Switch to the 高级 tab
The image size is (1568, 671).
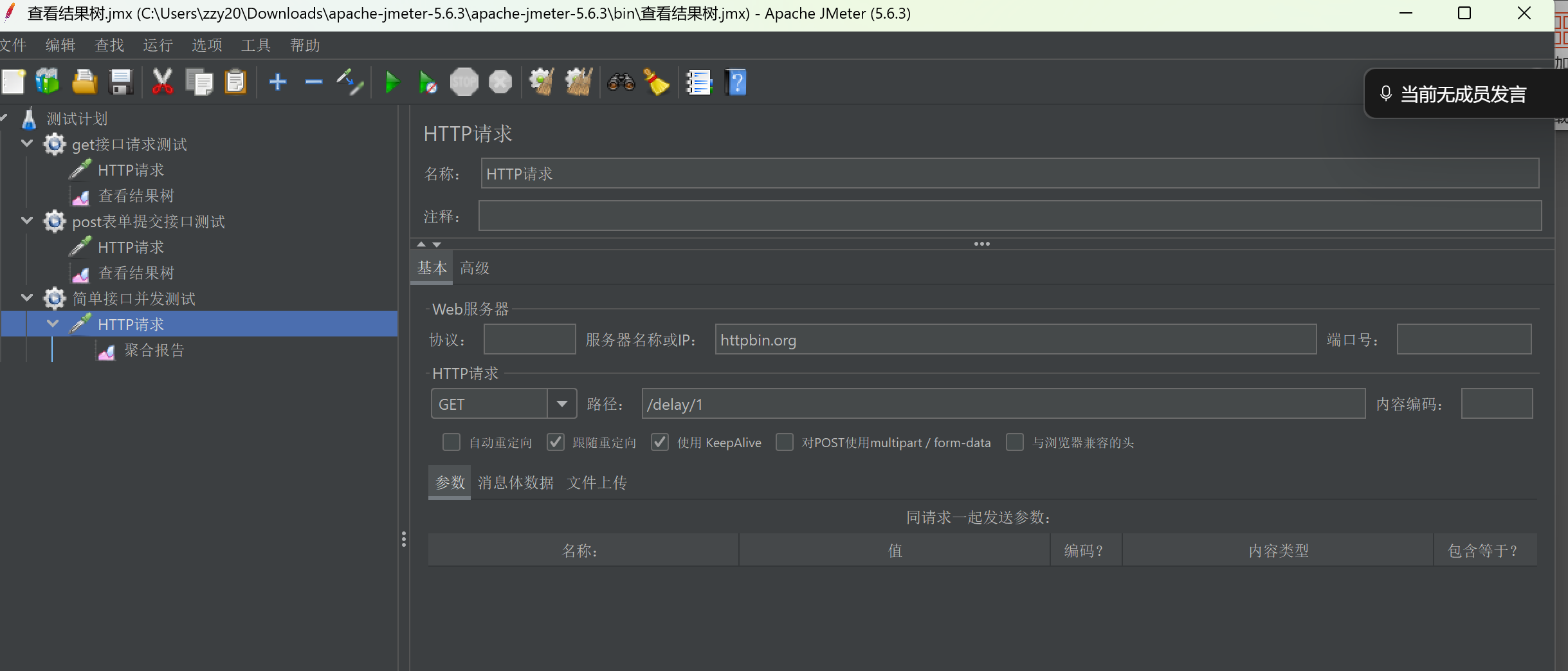point(474,268)
